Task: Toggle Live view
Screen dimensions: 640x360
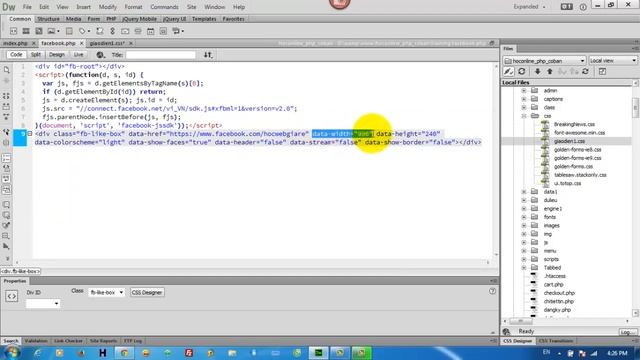Action: coord(78,54)
